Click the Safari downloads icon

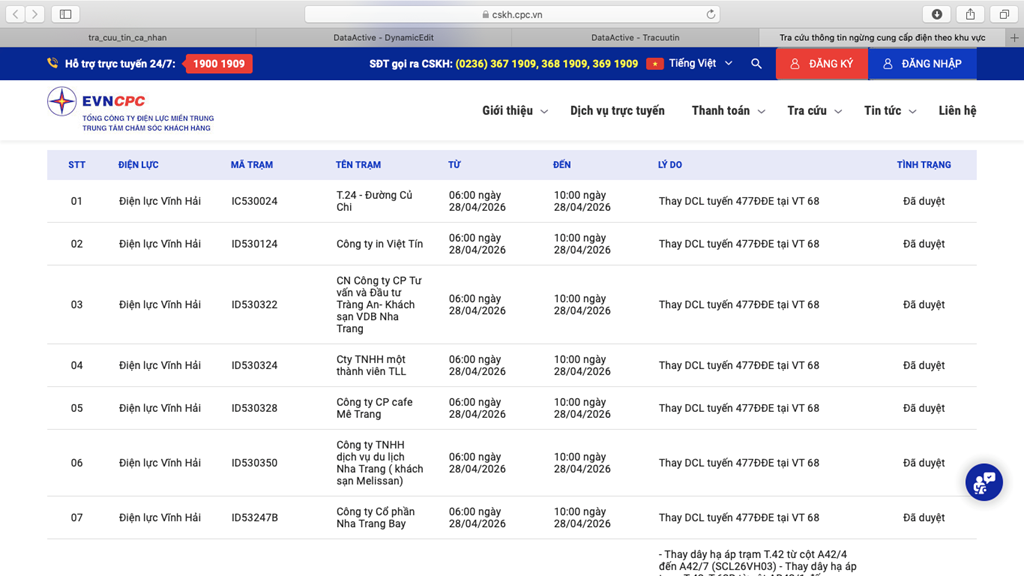click(x=936, y=14)
